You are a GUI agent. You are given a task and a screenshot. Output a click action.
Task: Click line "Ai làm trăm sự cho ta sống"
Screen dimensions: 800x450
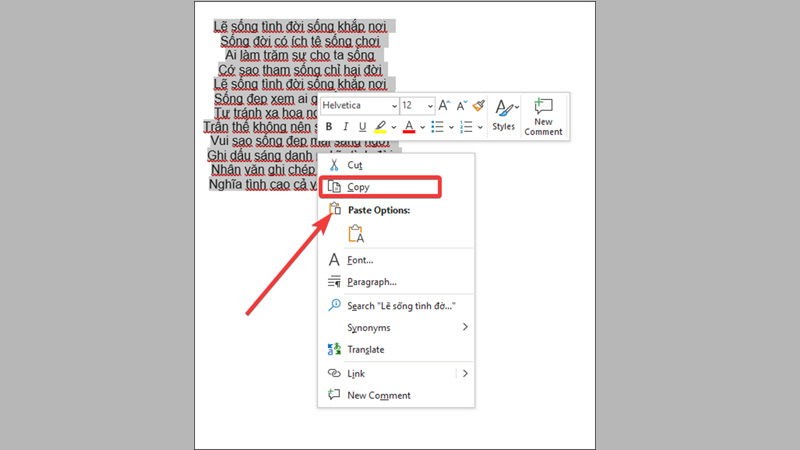tap(300, 55)
